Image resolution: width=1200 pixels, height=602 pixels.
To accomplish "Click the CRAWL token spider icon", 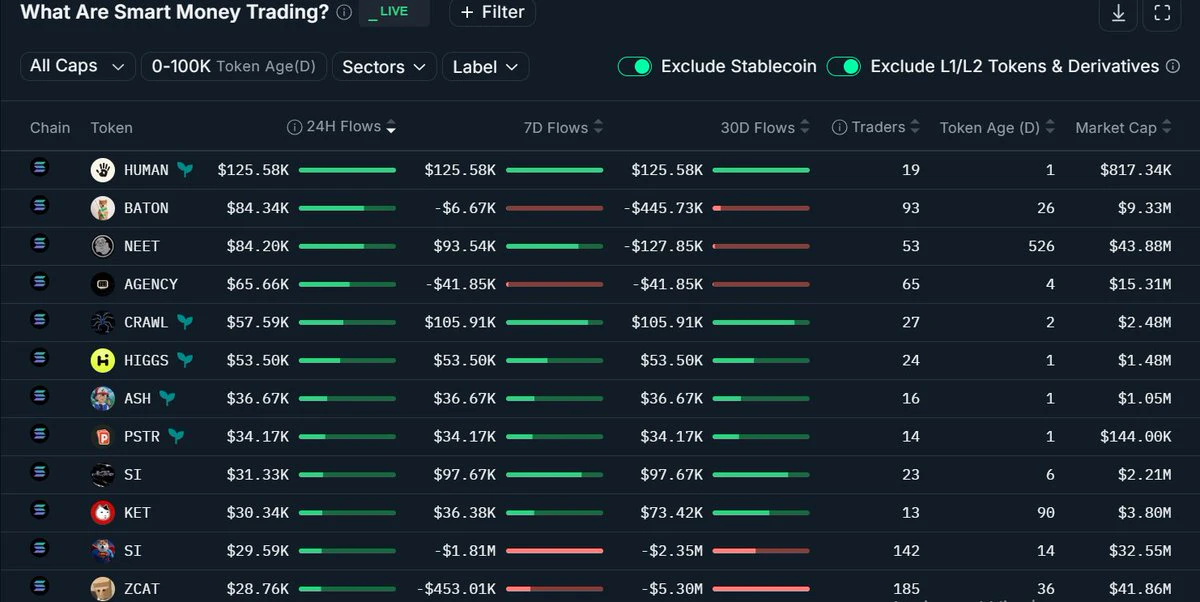I will point(103,322).
